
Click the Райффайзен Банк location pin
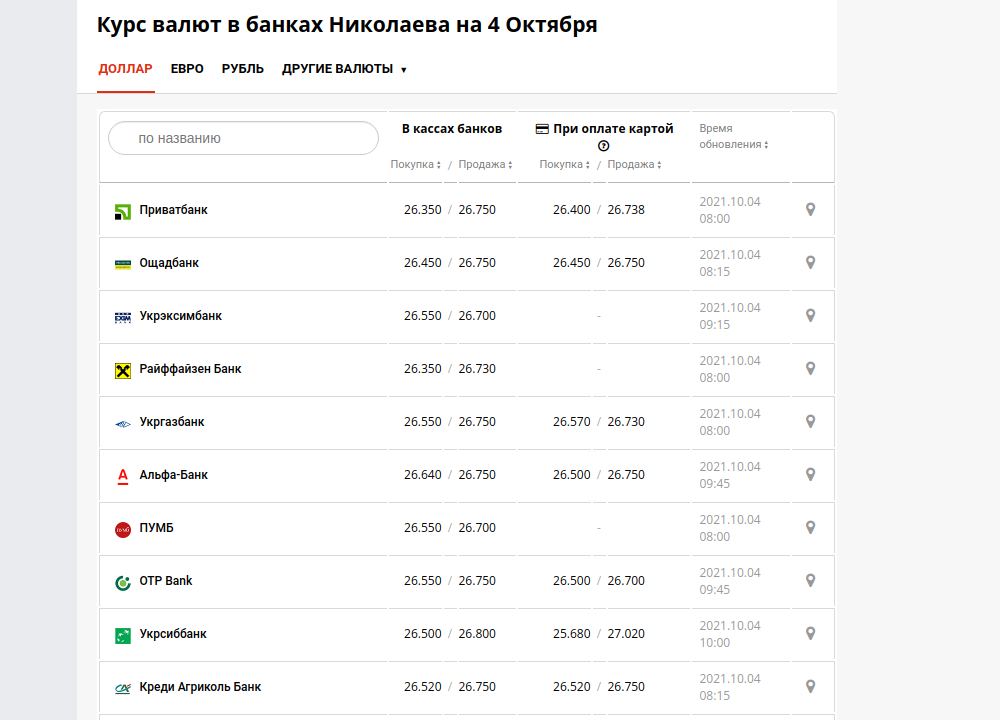[x=811, y=369]
